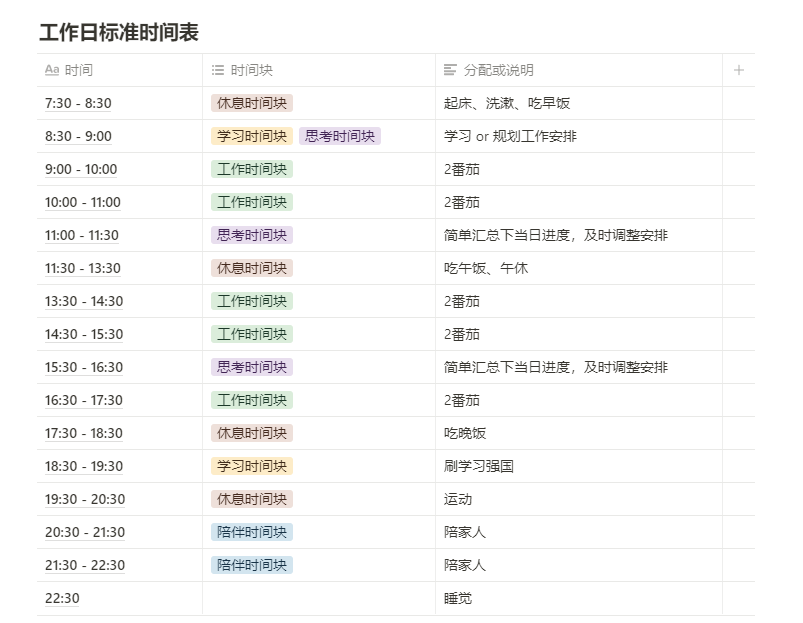803x623 pixels.
Task: Click 陪伴时间块 tag in 20:30 - 21:30 row
Action: (251, 532)
